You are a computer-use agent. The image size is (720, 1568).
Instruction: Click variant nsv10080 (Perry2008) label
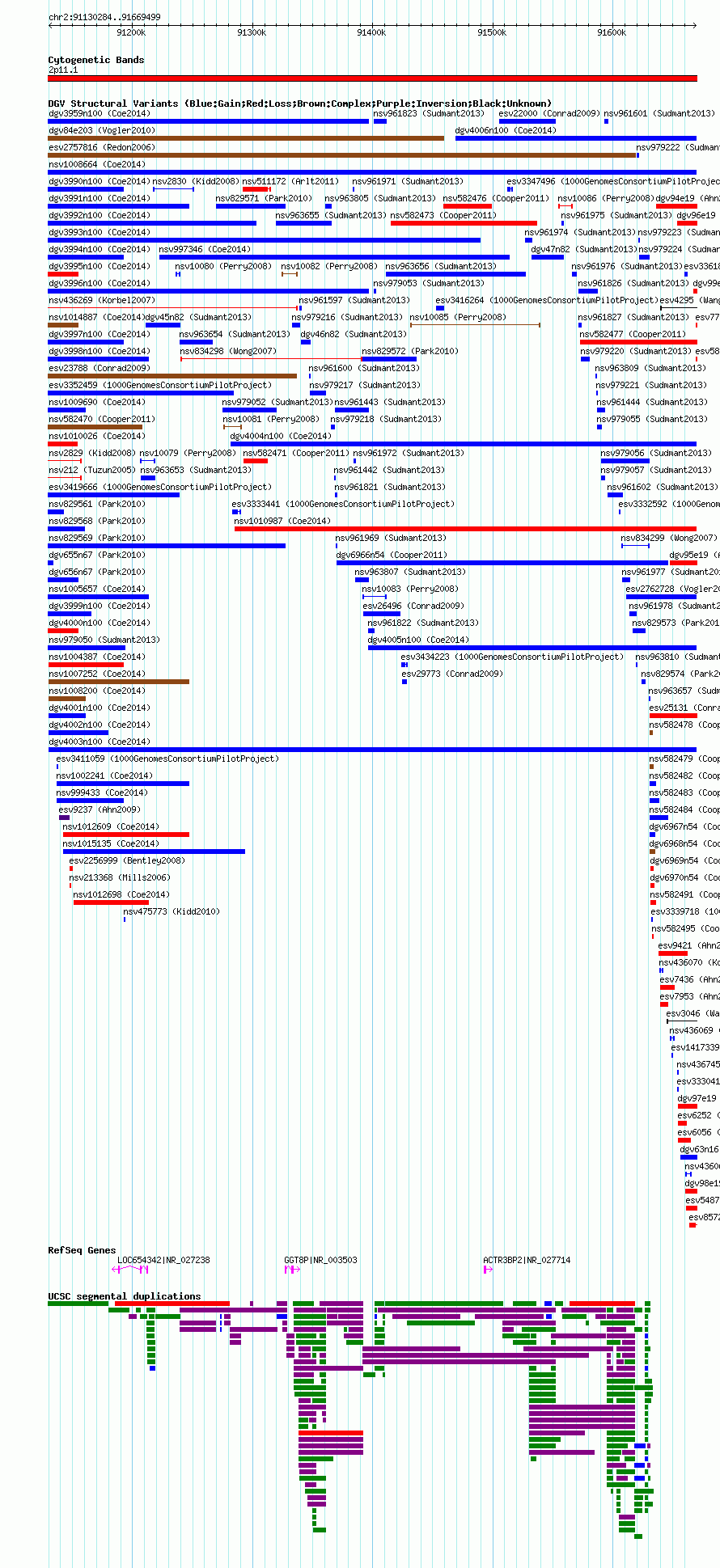click(x=223, y=266)
